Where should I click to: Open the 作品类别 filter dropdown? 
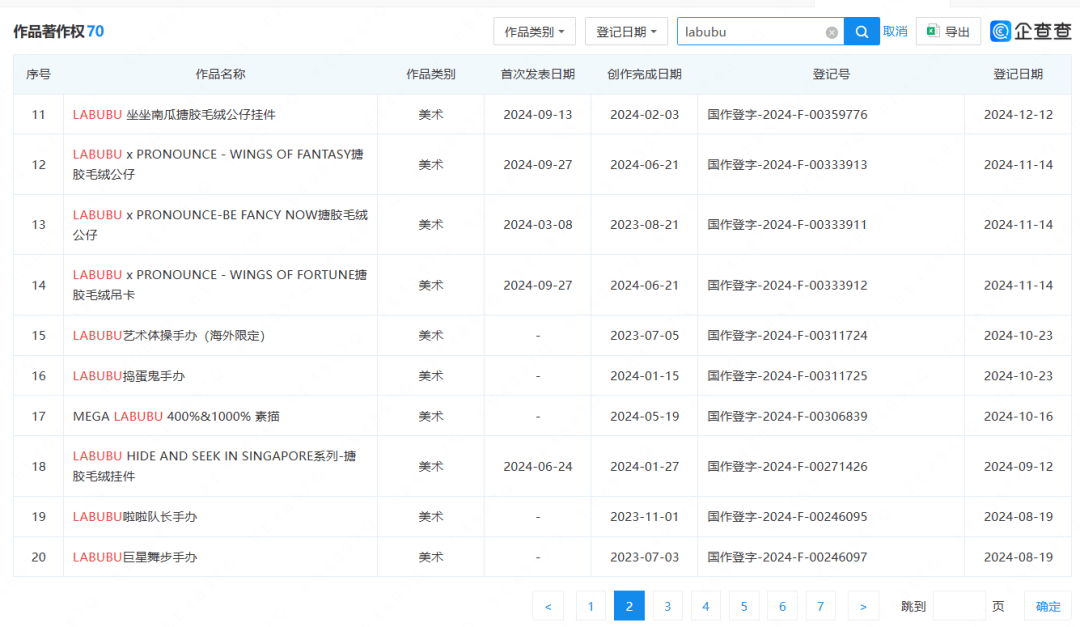coord(534,31)
